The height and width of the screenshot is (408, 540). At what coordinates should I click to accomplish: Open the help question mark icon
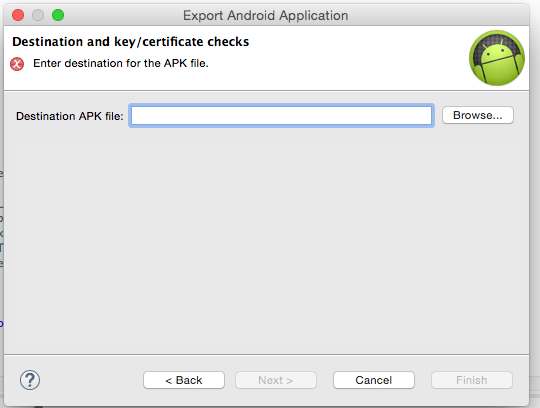30,380
